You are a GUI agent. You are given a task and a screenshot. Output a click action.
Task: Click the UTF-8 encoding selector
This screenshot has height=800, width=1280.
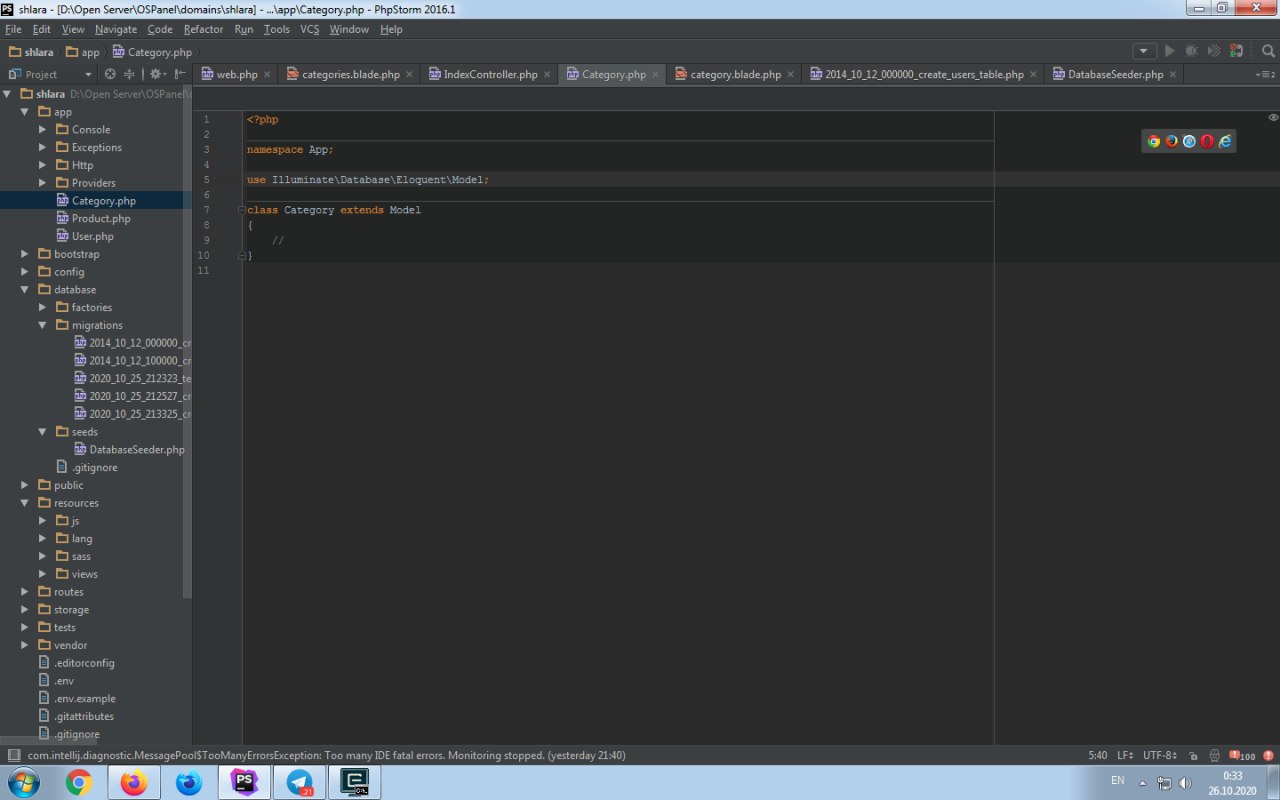pyautogui.click(x=1160, y=755)
